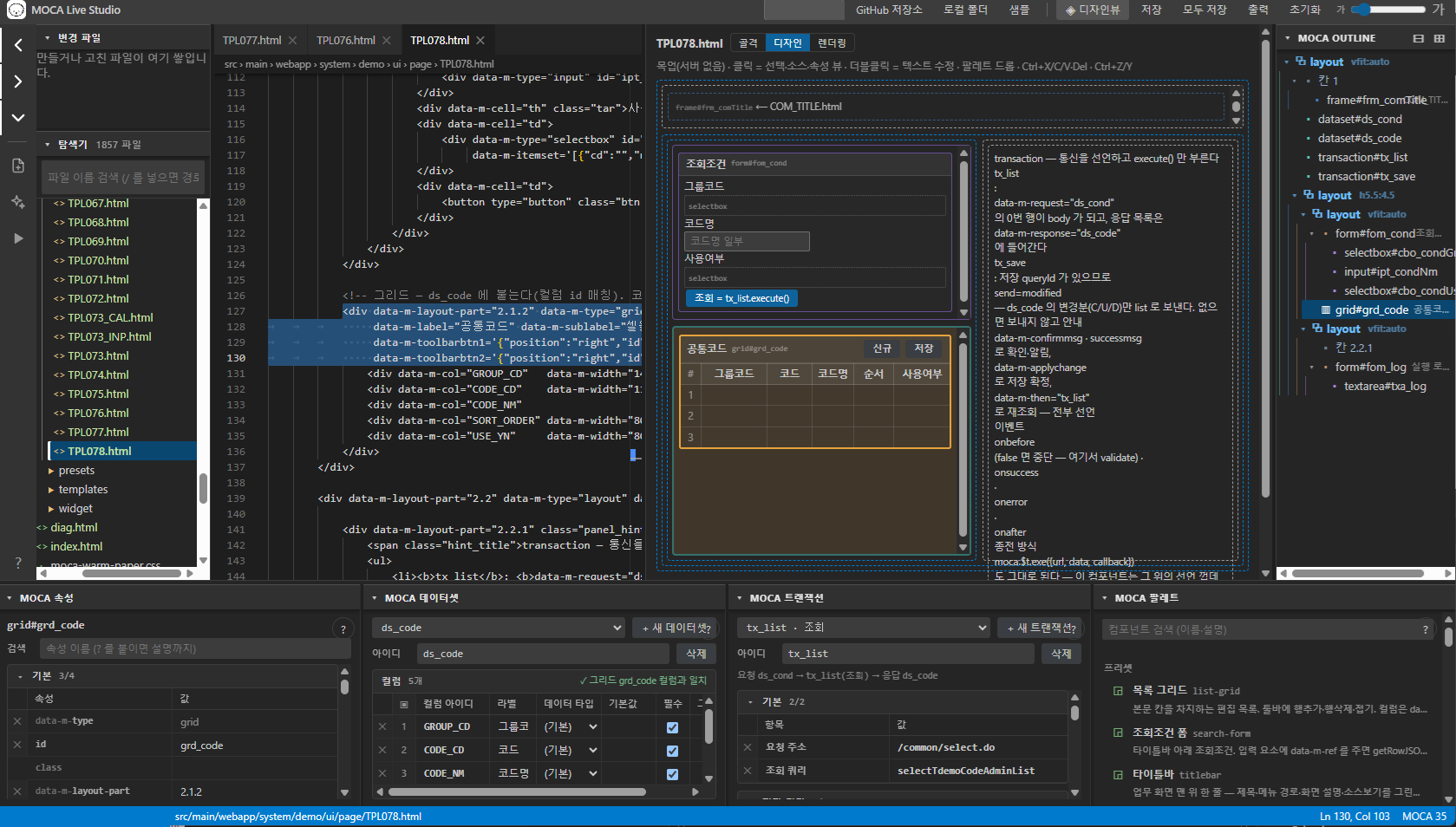
Task: Click the back arrow in left sidebar
Action: [18, 45]
